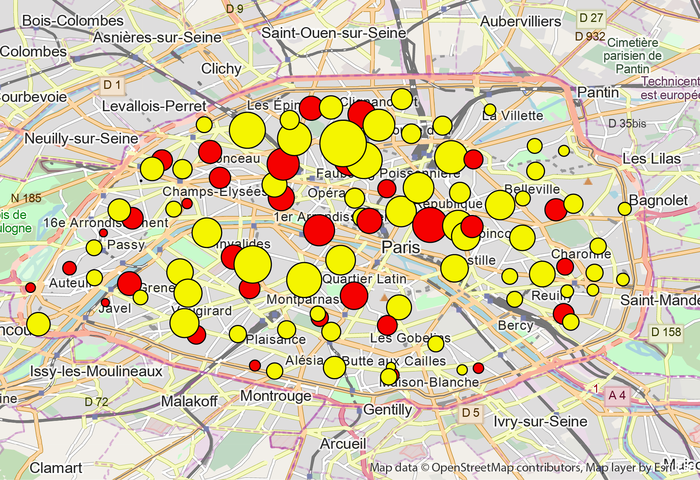Click the Montrouge label

tap(276, 396)
